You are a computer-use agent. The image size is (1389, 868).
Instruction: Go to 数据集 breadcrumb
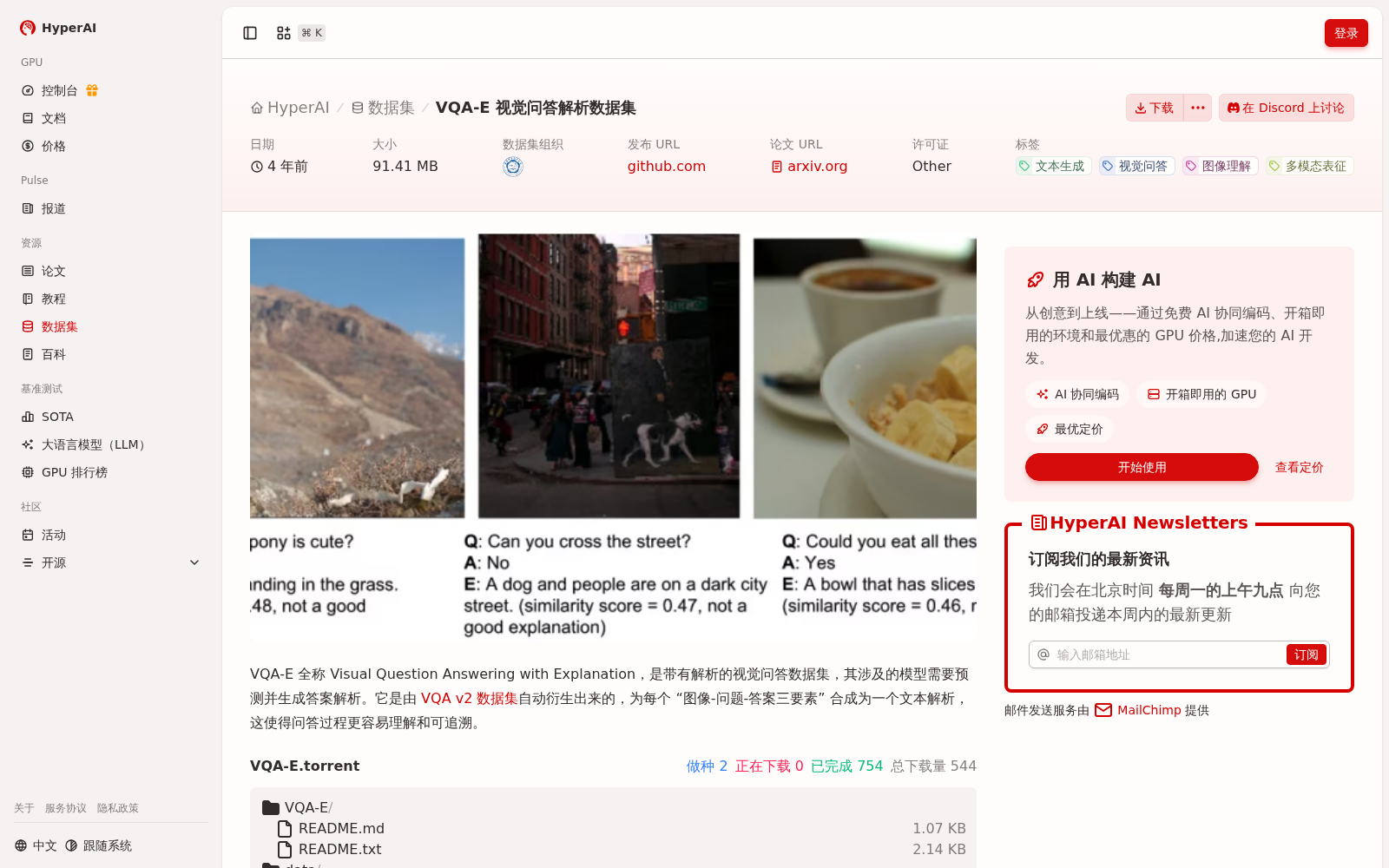click(x=383, y=108)
